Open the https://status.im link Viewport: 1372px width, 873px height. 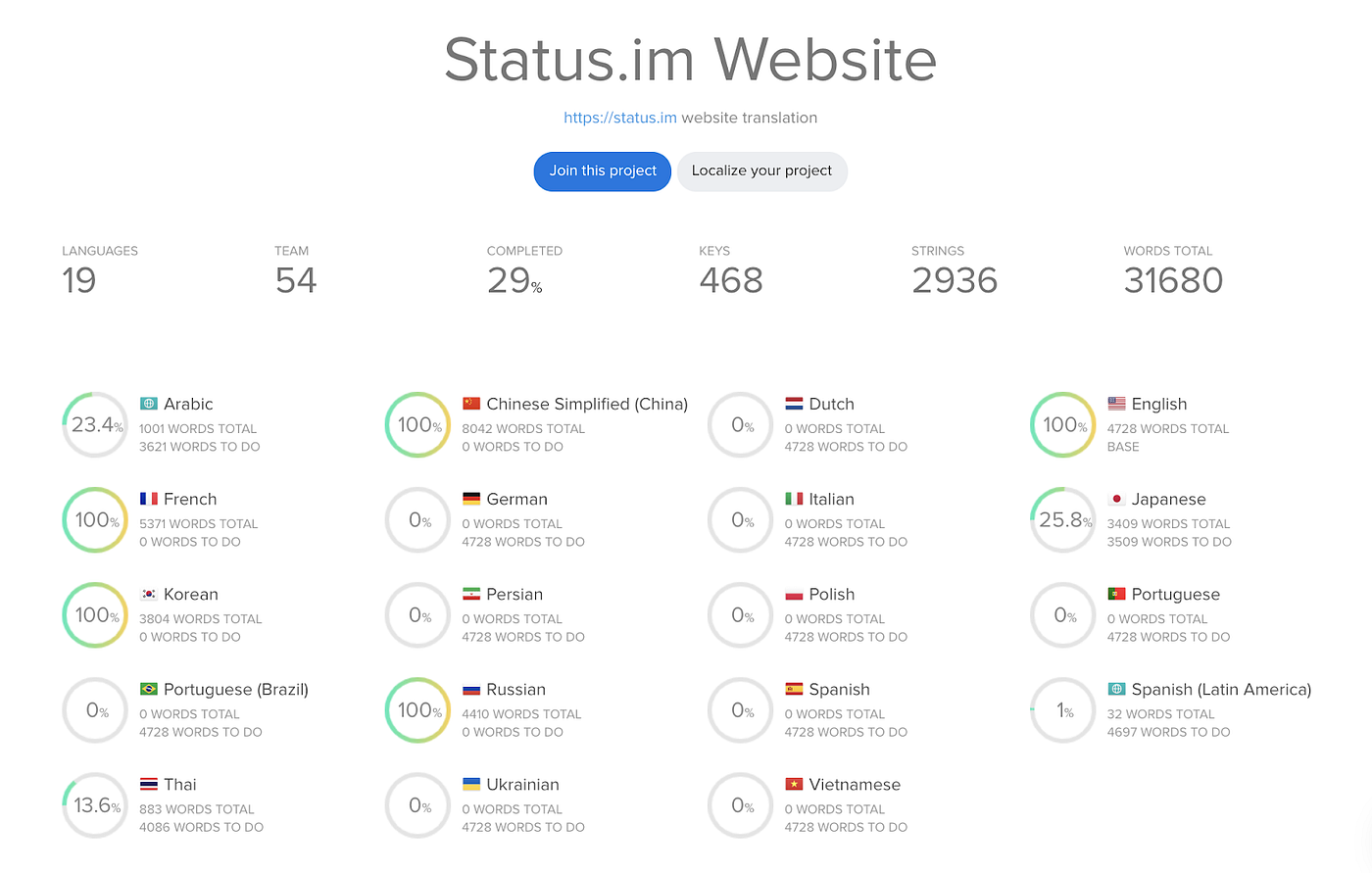click(620, 118)
